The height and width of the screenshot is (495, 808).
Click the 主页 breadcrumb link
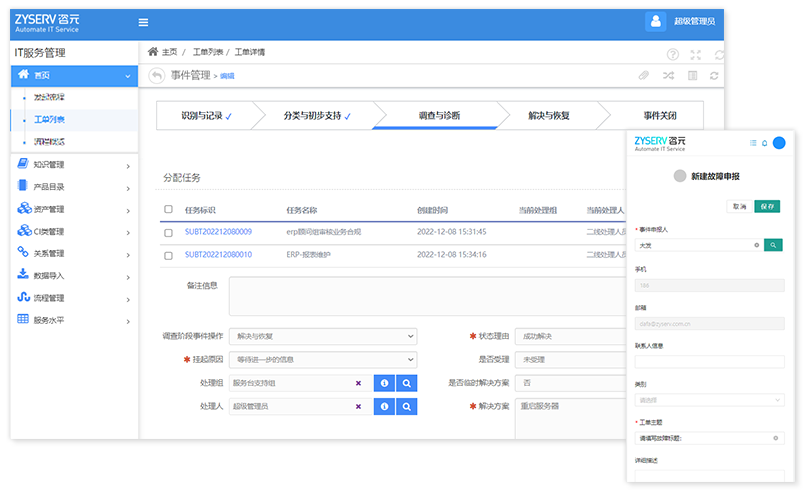[x=170, y=52]
